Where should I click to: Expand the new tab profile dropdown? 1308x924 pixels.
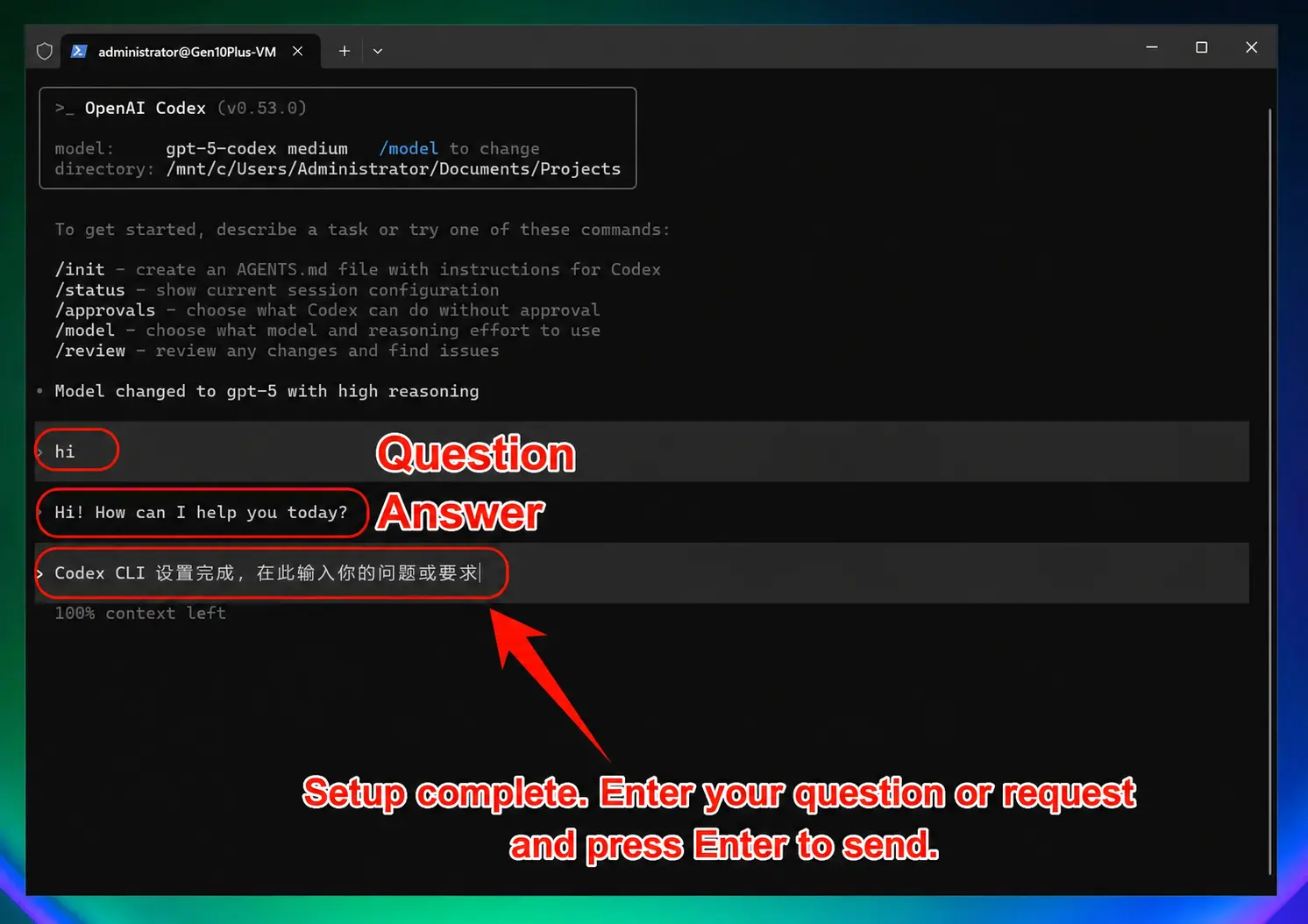(x=378, y=51)
